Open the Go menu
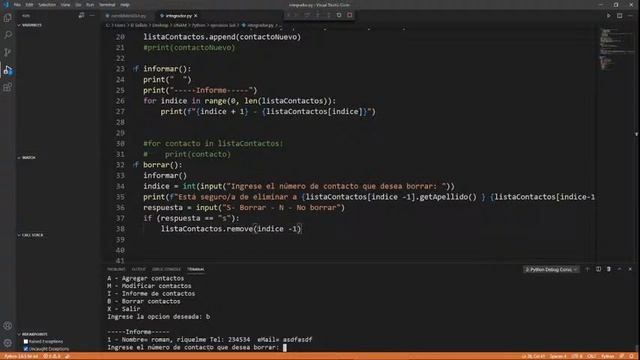This screenshot has width=640, height=360. tap(78, 5)
